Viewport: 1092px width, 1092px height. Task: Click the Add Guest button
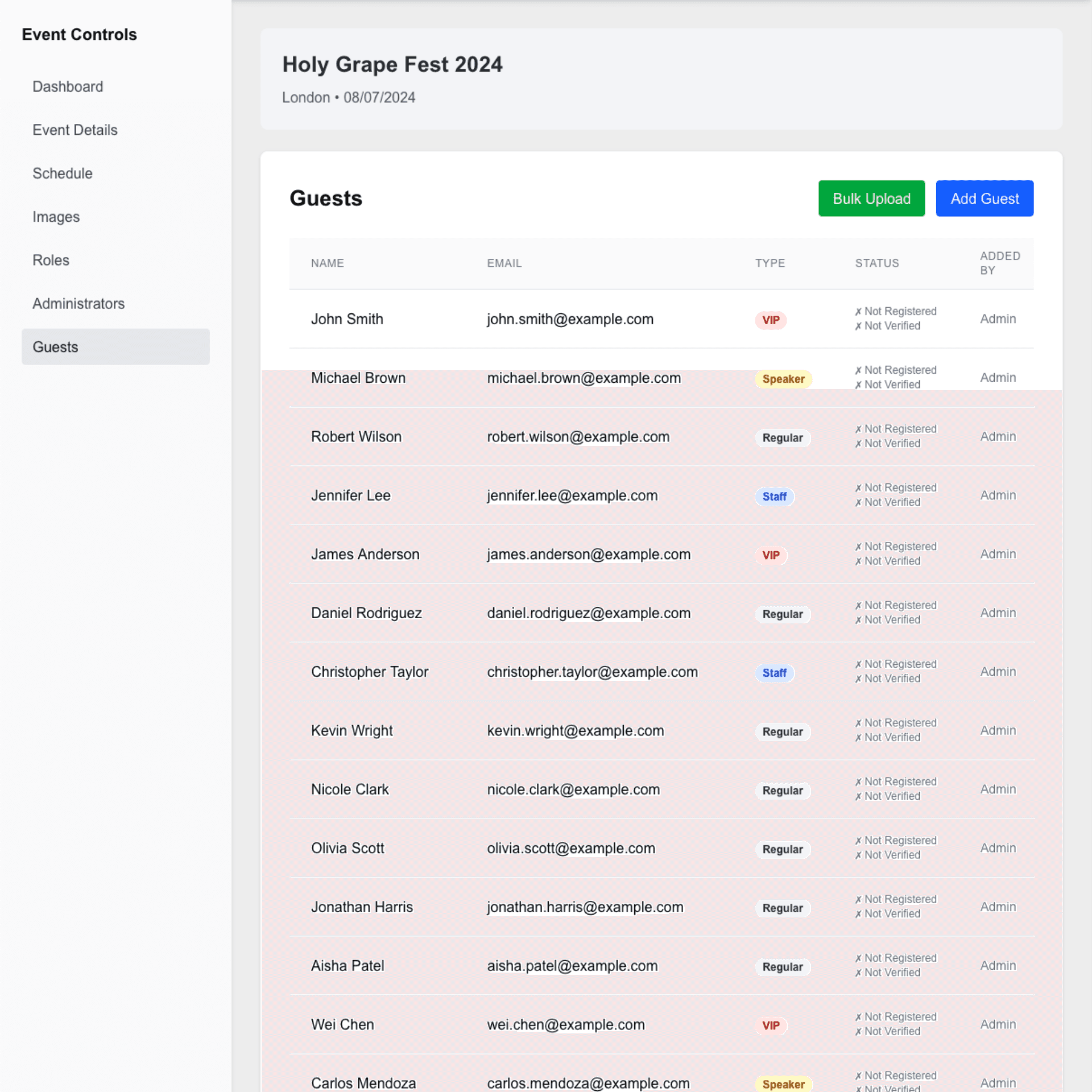[985, 198]
